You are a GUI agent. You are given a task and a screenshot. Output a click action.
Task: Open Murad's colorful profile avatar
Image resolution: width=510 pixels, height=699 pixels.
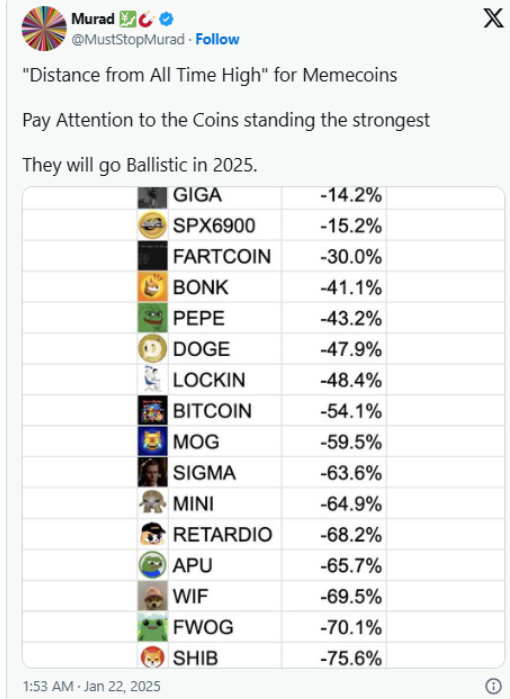point(44,29)
